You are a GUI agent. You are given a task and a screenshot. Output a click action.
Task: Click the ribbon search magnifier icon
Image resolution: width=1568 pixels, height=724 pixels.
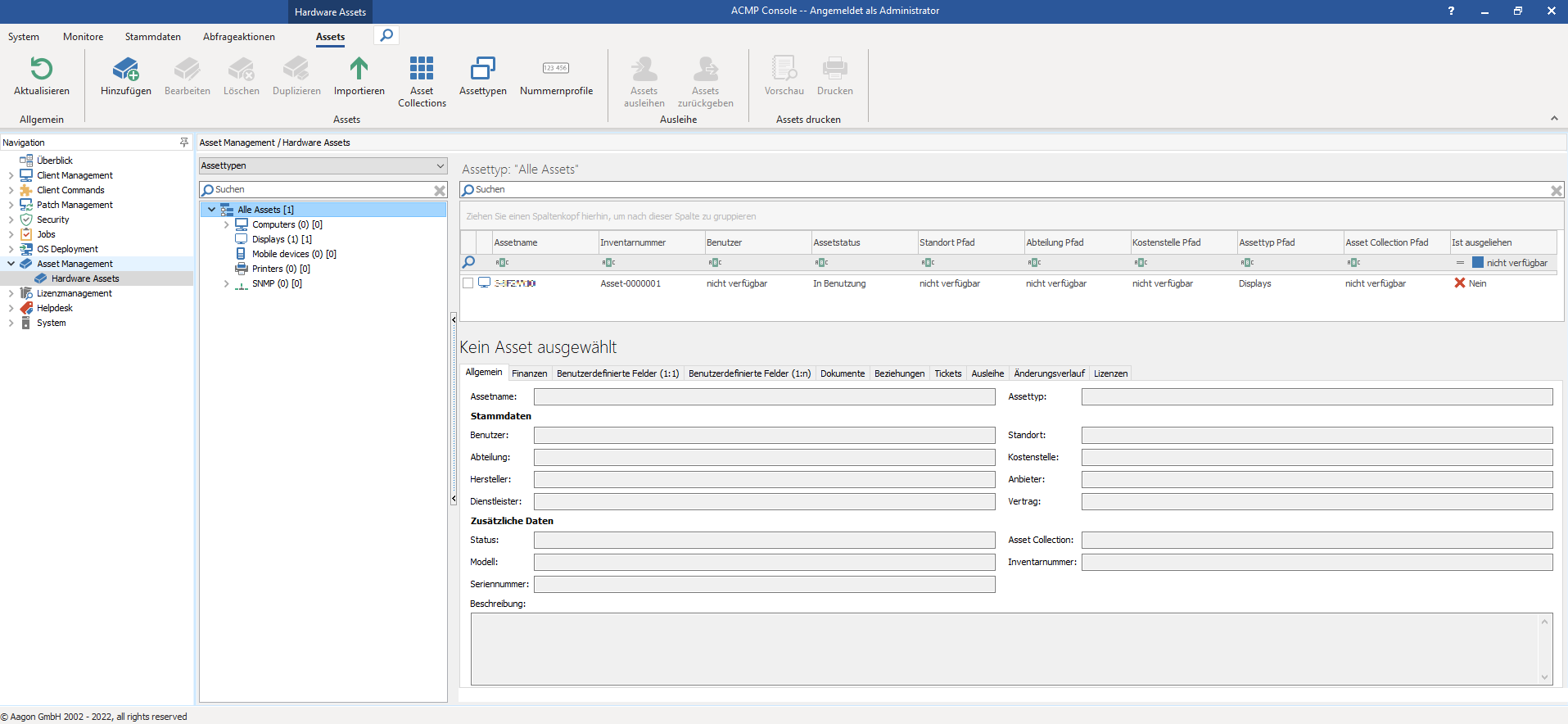coord(386,35)
